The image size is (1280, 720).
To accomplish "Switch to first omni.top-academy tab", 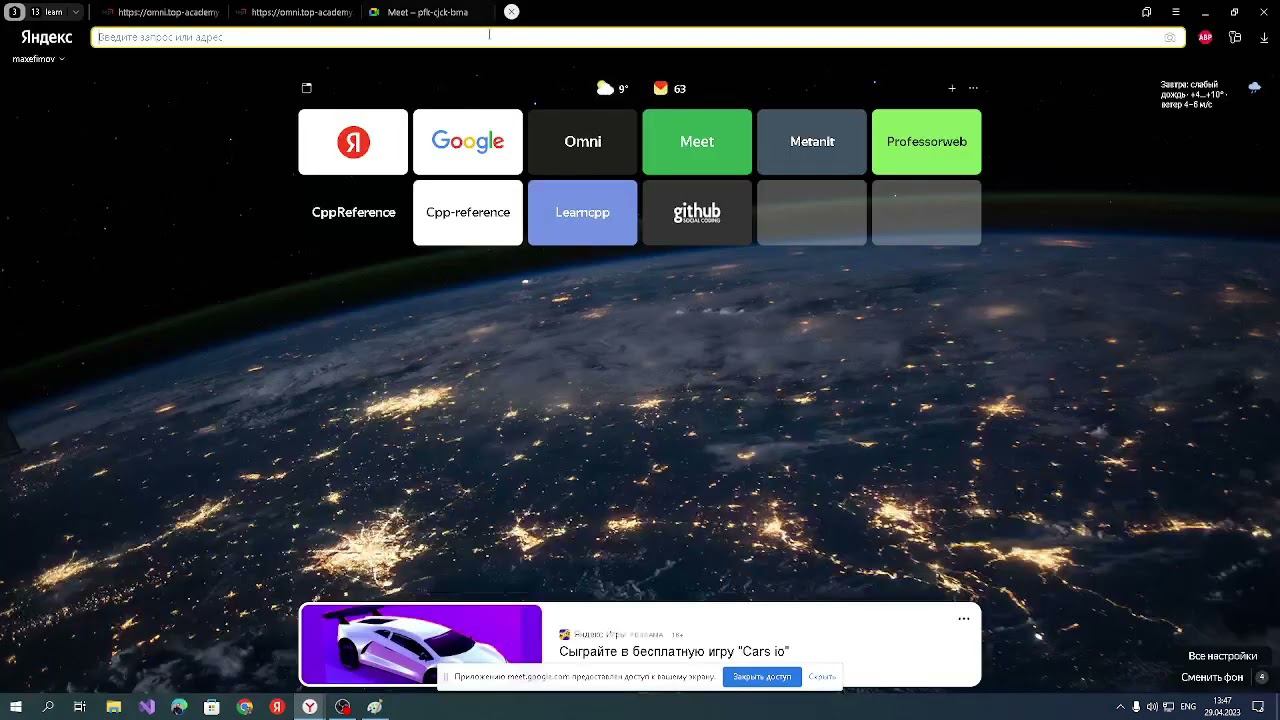I will click(160, 12).
